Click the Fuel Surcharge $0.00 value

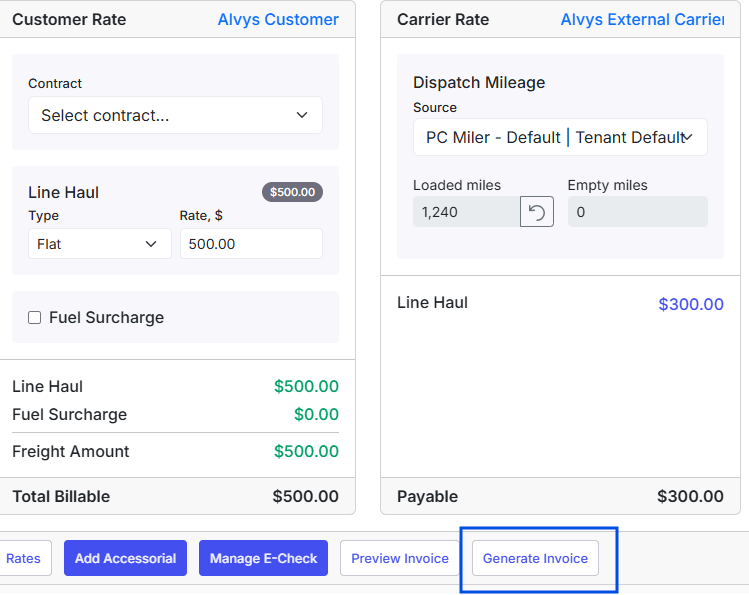(316, 414)
